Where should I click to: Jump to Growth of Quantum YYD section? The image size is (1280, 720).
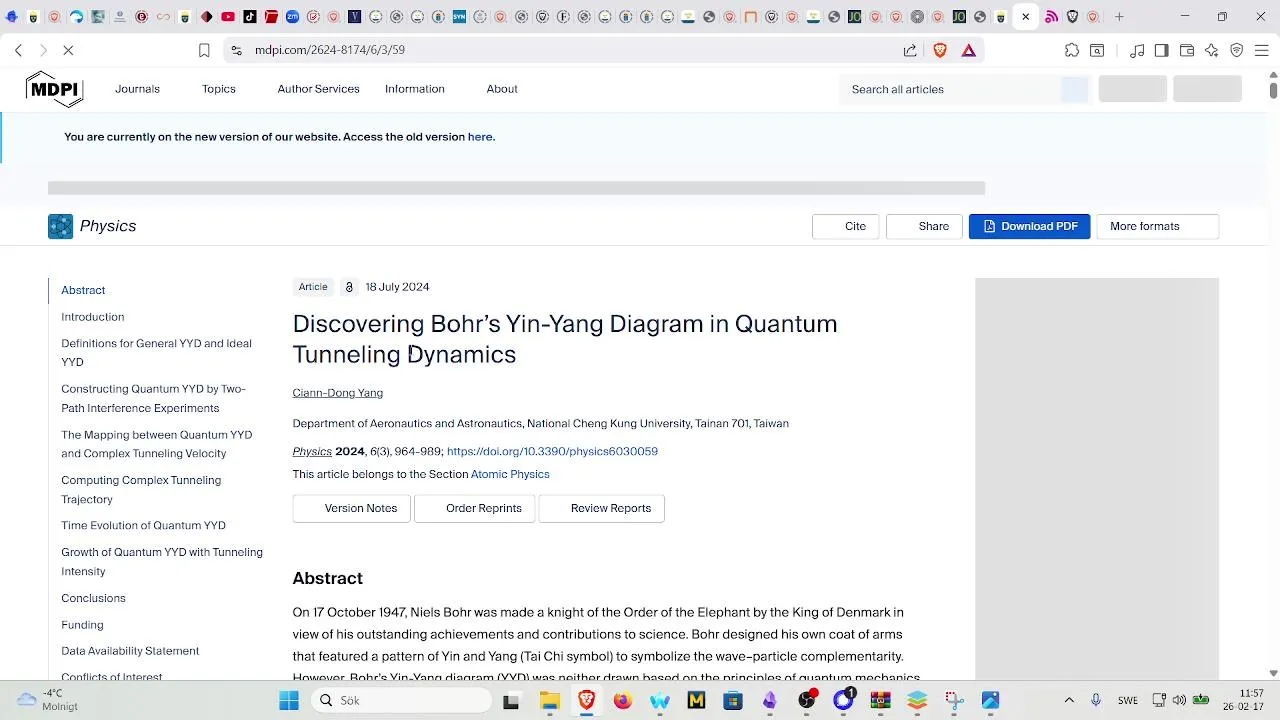click(x=162, y=561)
